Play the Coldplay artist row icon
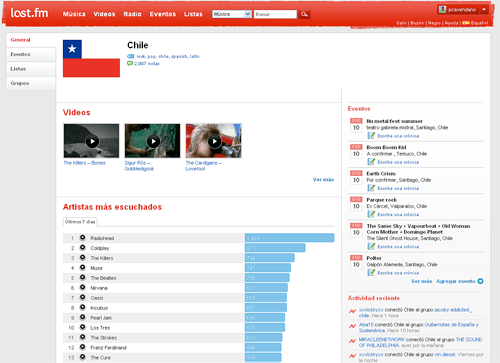The image size is (500, 363). click(82, 248)
